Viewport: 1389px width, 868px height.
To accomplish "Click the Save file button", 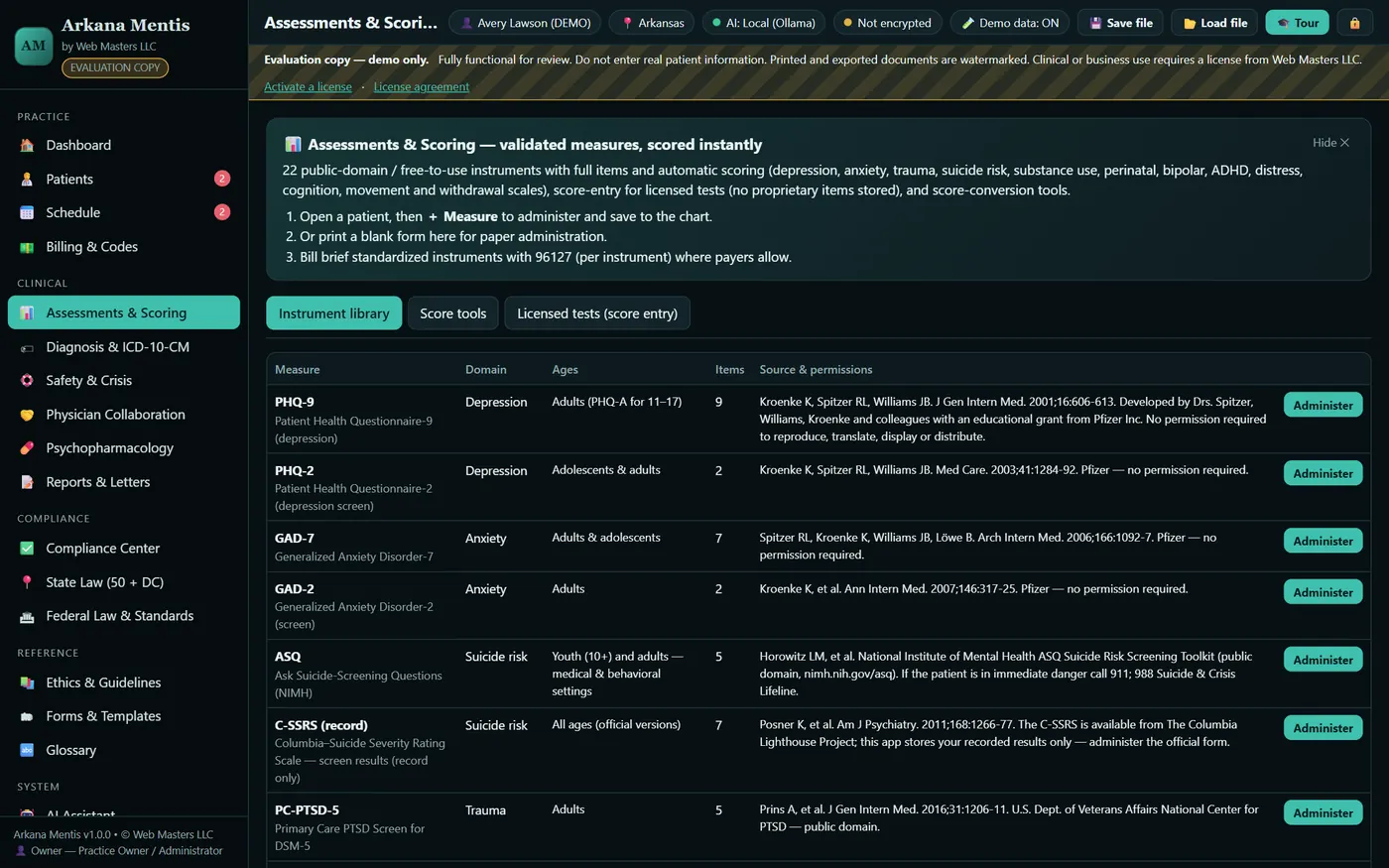I will tap(1120, 23).
